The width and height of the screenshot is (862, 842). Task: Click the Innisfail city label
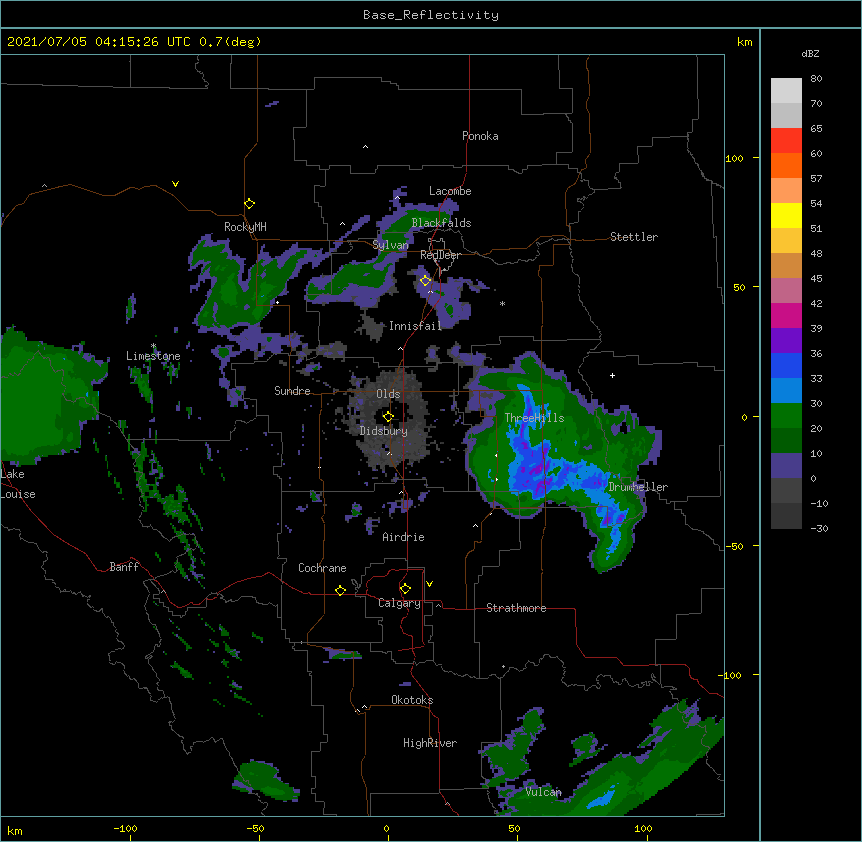(x=415, y=326)
